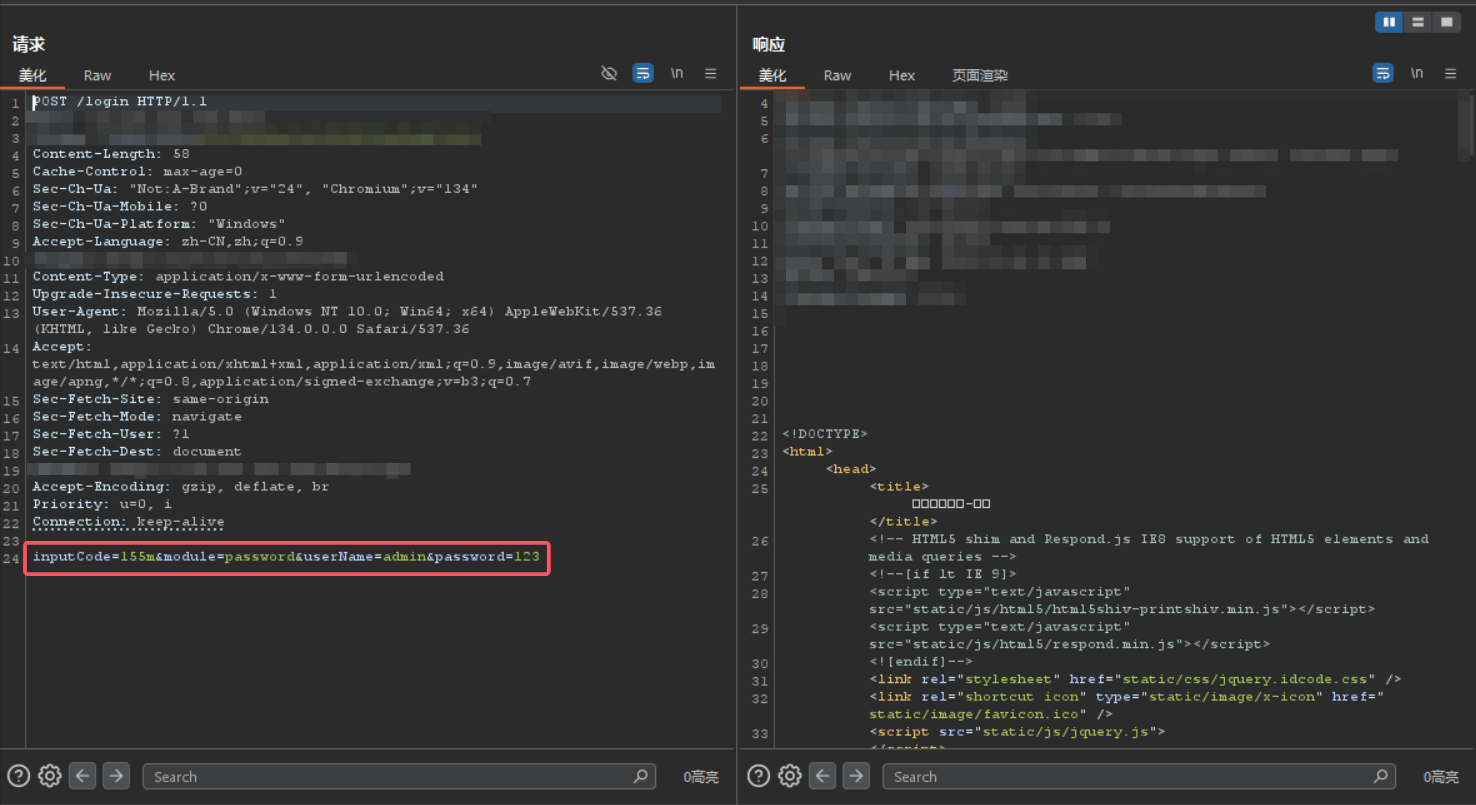1476x805 pixels.
Task: Click the Content-Type header line
Action: (238, 277)
